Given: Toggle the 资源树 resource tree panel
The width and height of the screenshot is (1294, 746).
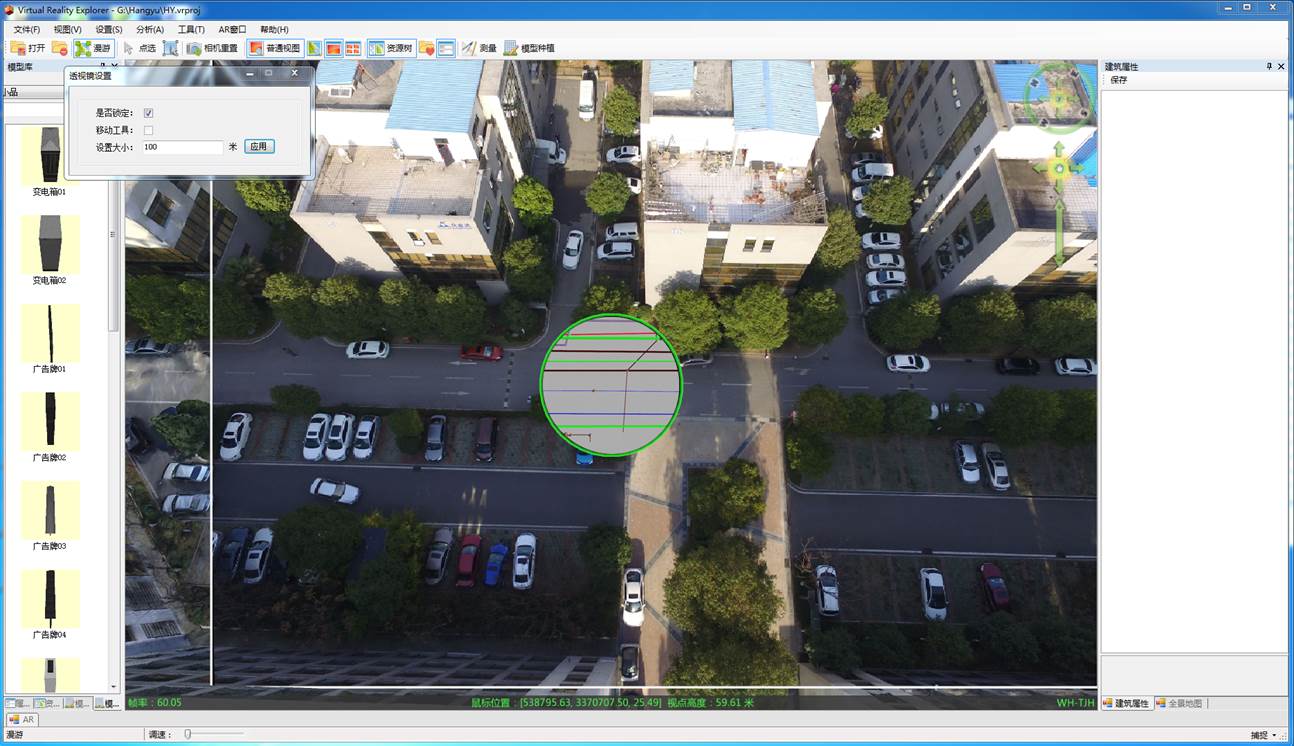Looking at the screenshot, I should click(x=391, y=48).
